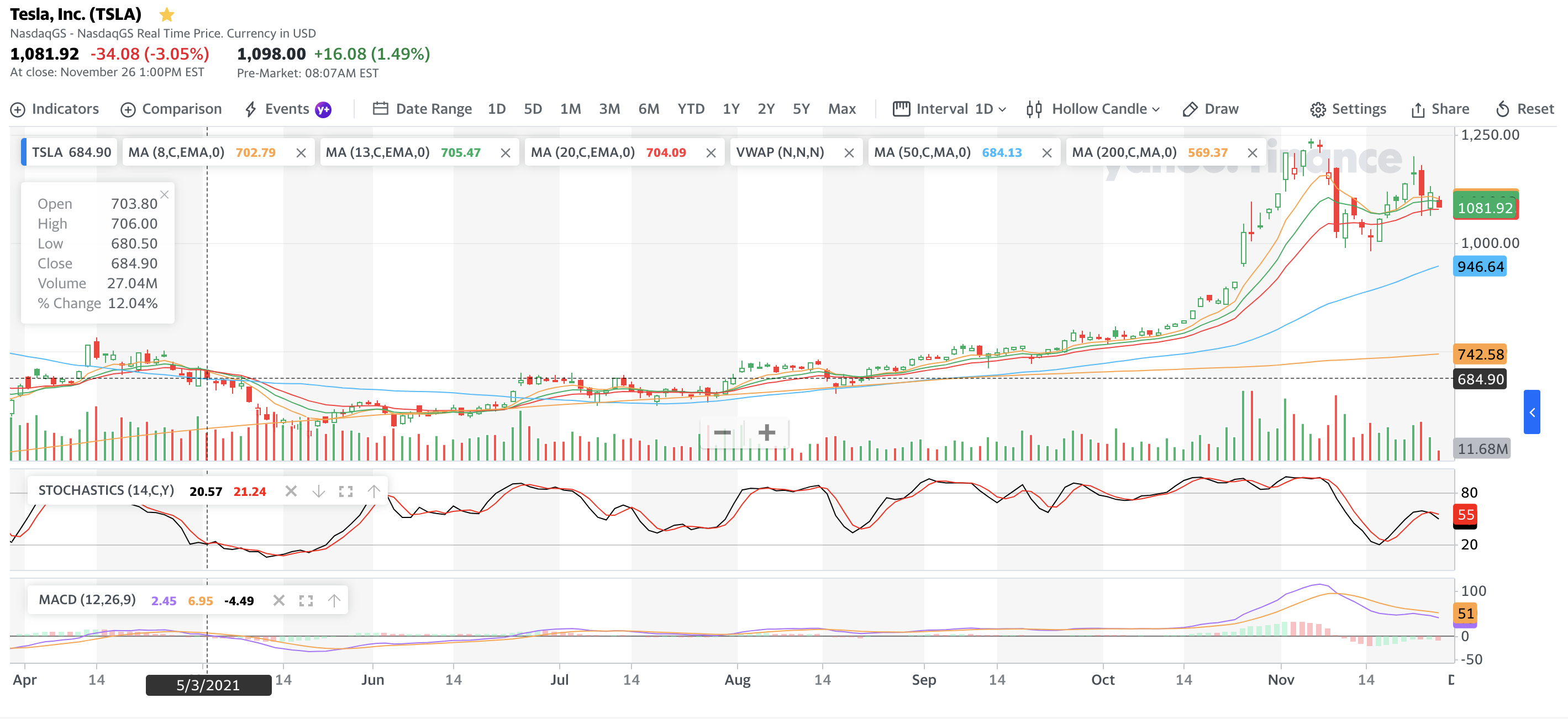Remove the MACD panel

tap(279, 600)
